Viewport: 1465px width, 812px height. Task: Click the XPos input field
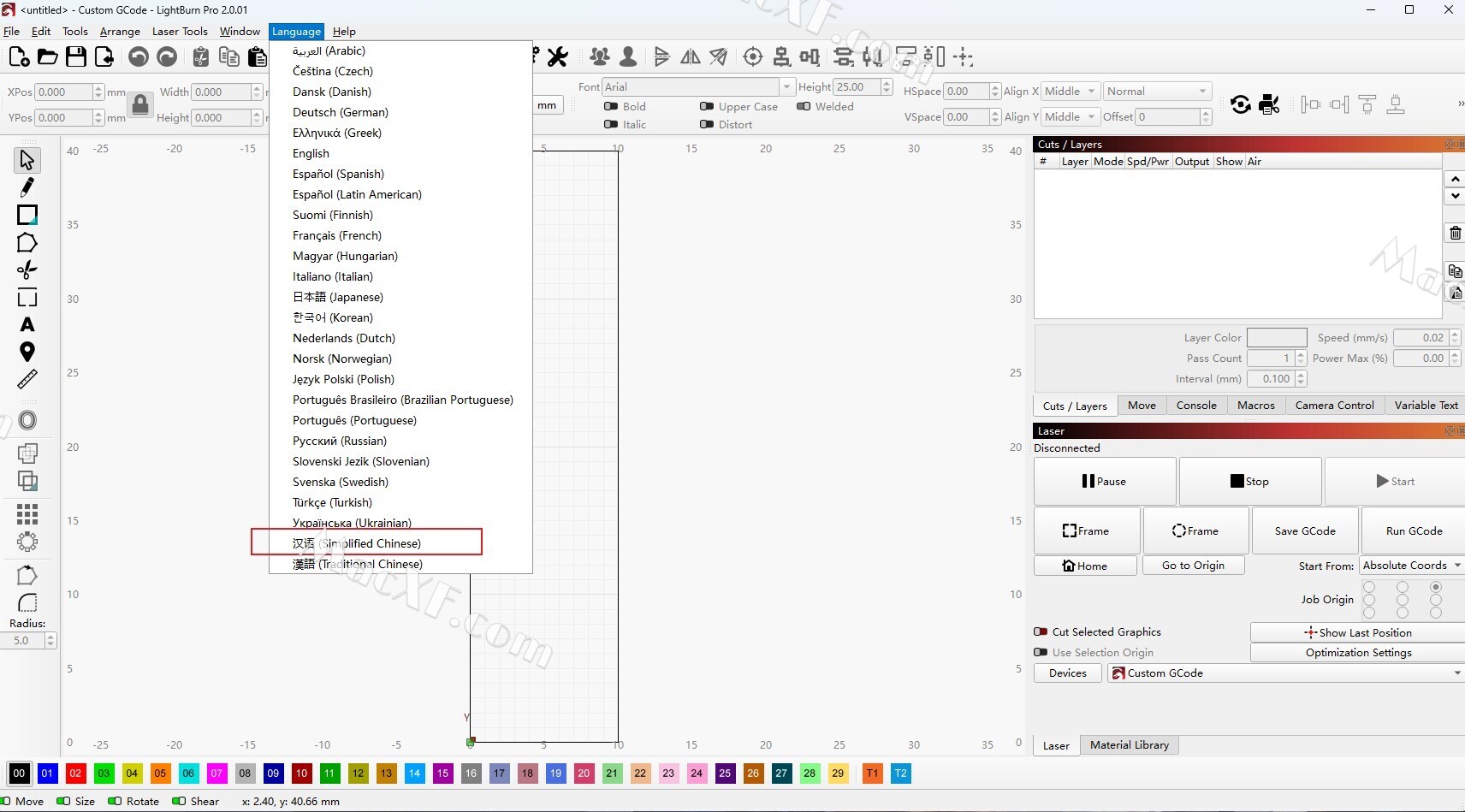(x=63, y=92)
